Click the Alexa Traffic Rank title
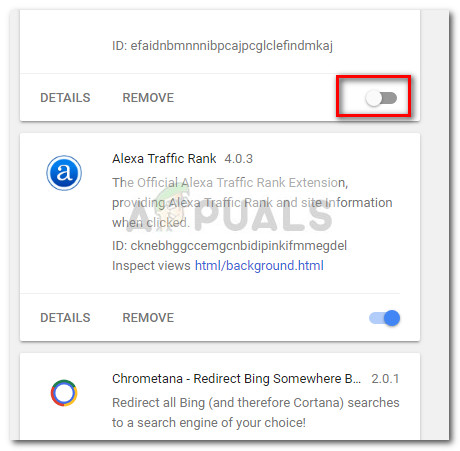The width and height of the screenshot is (460, 451). point(164,158)
